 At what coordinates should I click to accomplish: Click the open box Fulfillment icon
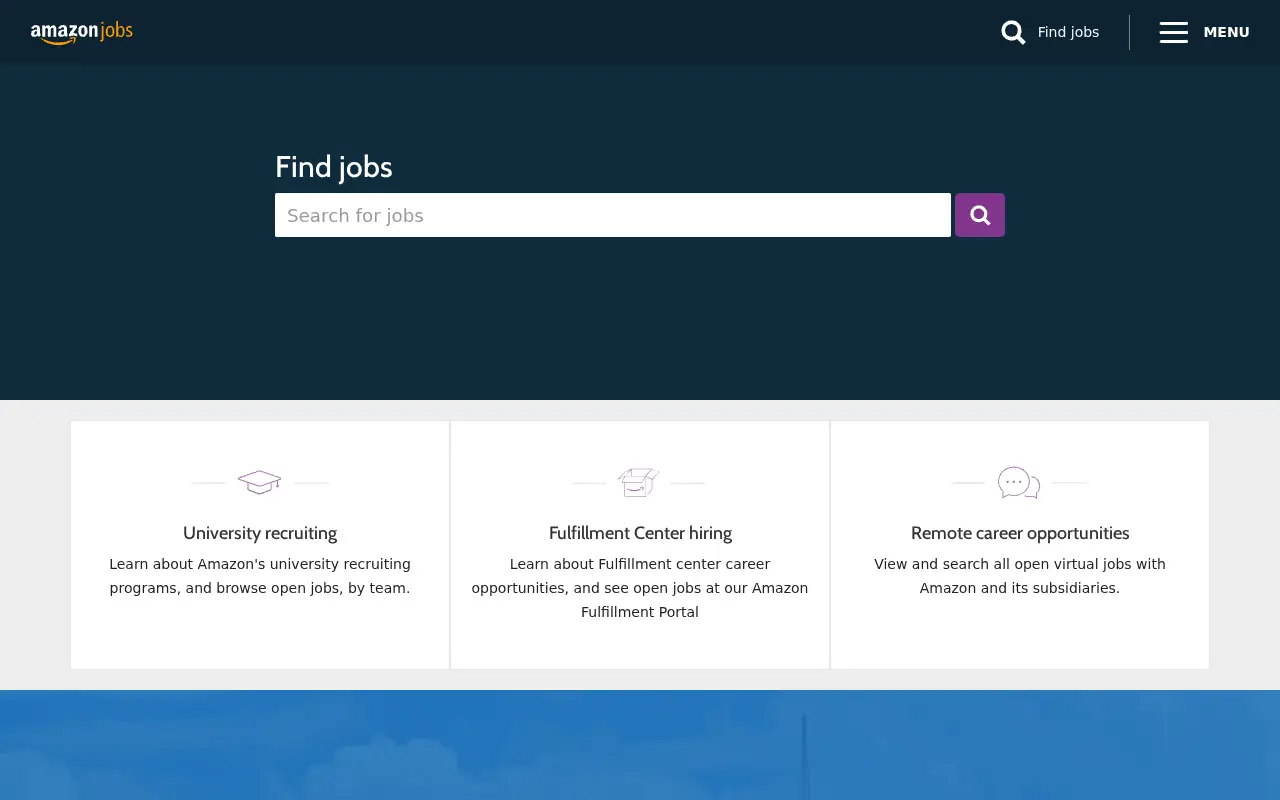pyautogui.click(x=638, y=482)
